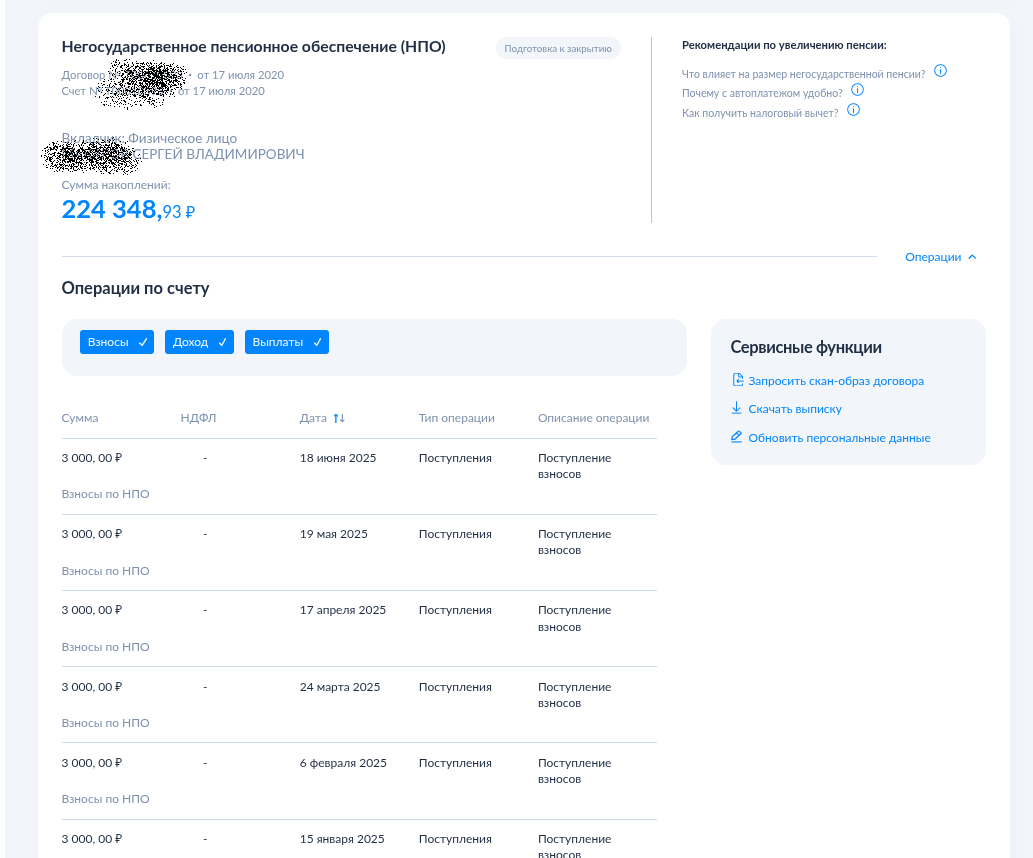Click the Описание операции column header

594,418
